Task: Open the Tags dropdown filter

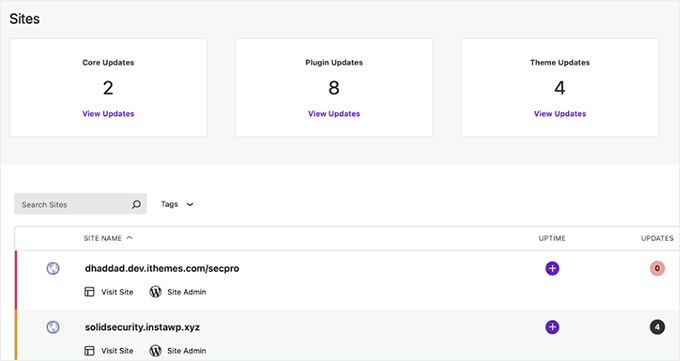Action: pyautogui.click(x=177, y=204)
